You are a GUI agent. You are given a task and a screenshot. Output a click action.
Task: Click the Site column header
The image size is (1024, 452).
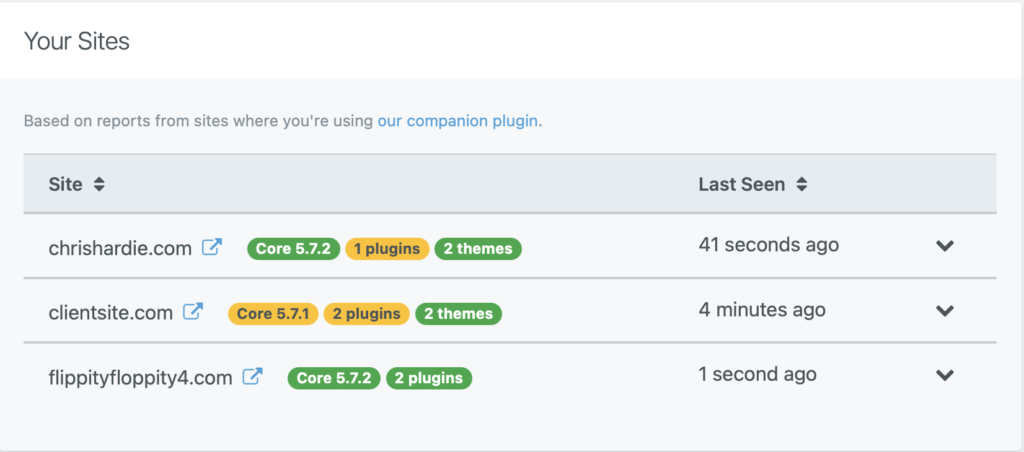[65, 185]
